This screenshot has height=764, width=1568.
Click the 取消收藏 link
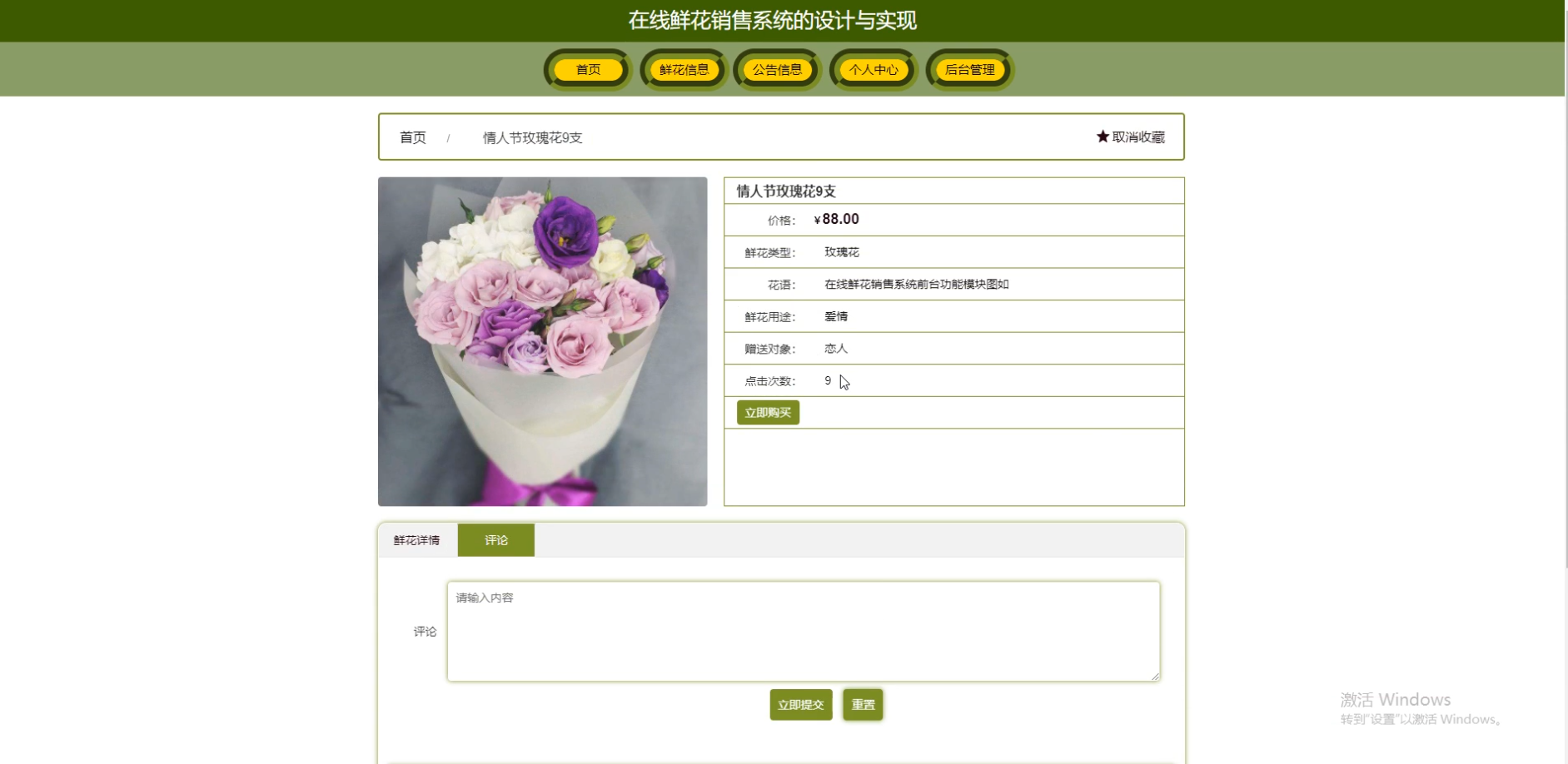coord(1131,137)
